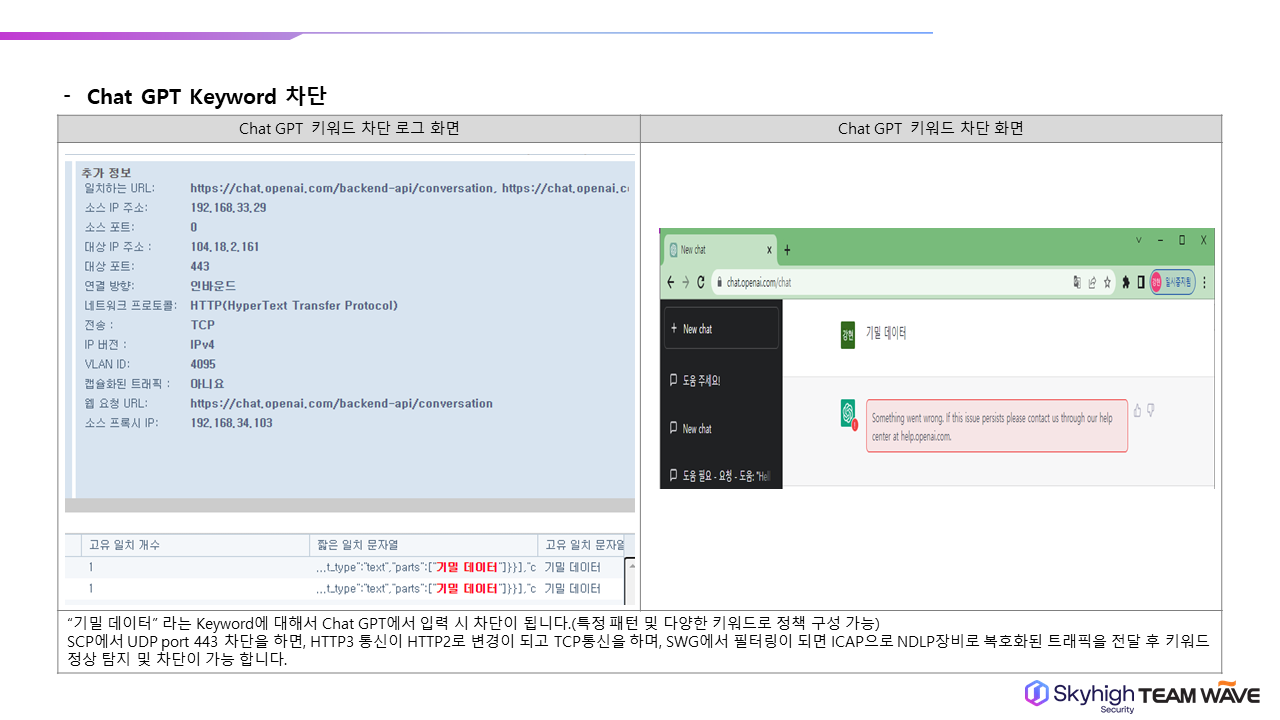Click the translate page icon in address bar
The width and height of the screenshot is (1280, 720).
(x=1076, y=283)
